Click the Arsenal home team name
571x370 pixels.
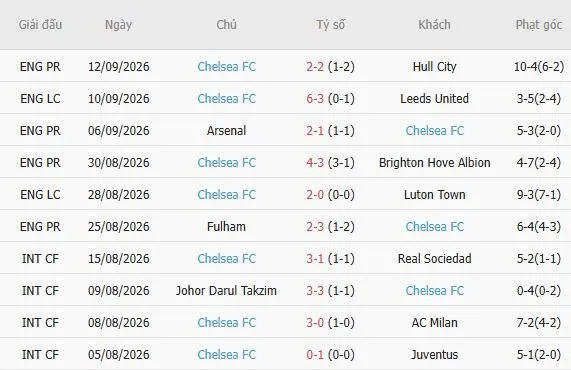pos(227,131)
